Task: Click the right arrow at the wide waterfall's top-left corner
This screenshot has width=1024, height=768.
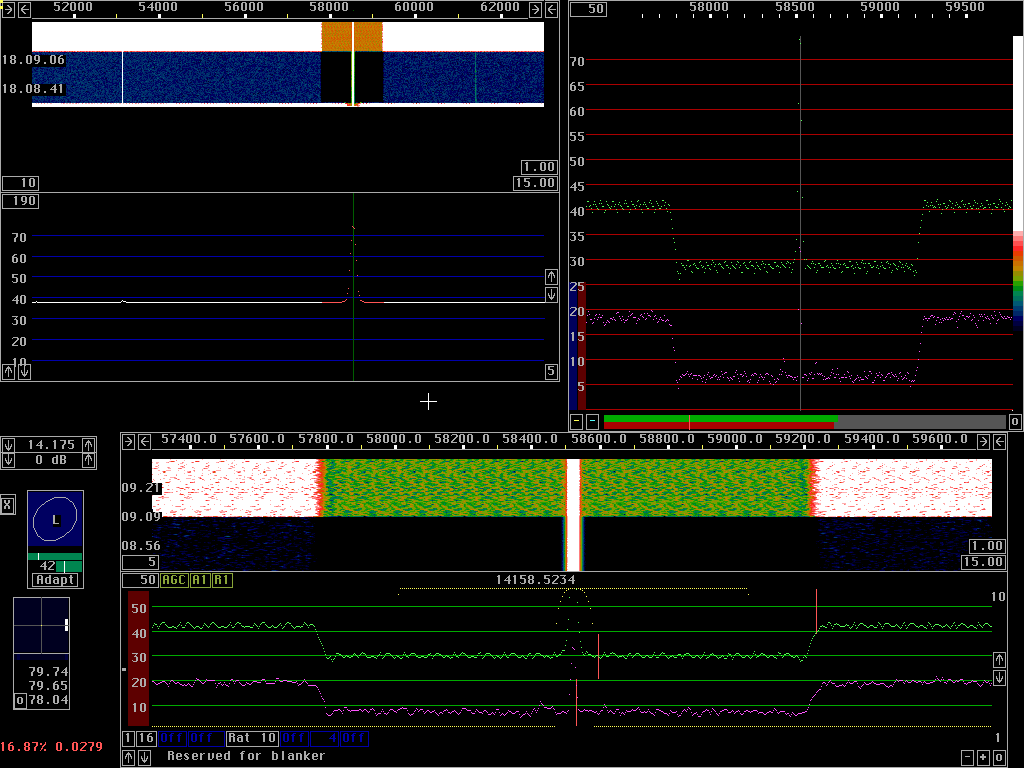Action: pos(8,9)
